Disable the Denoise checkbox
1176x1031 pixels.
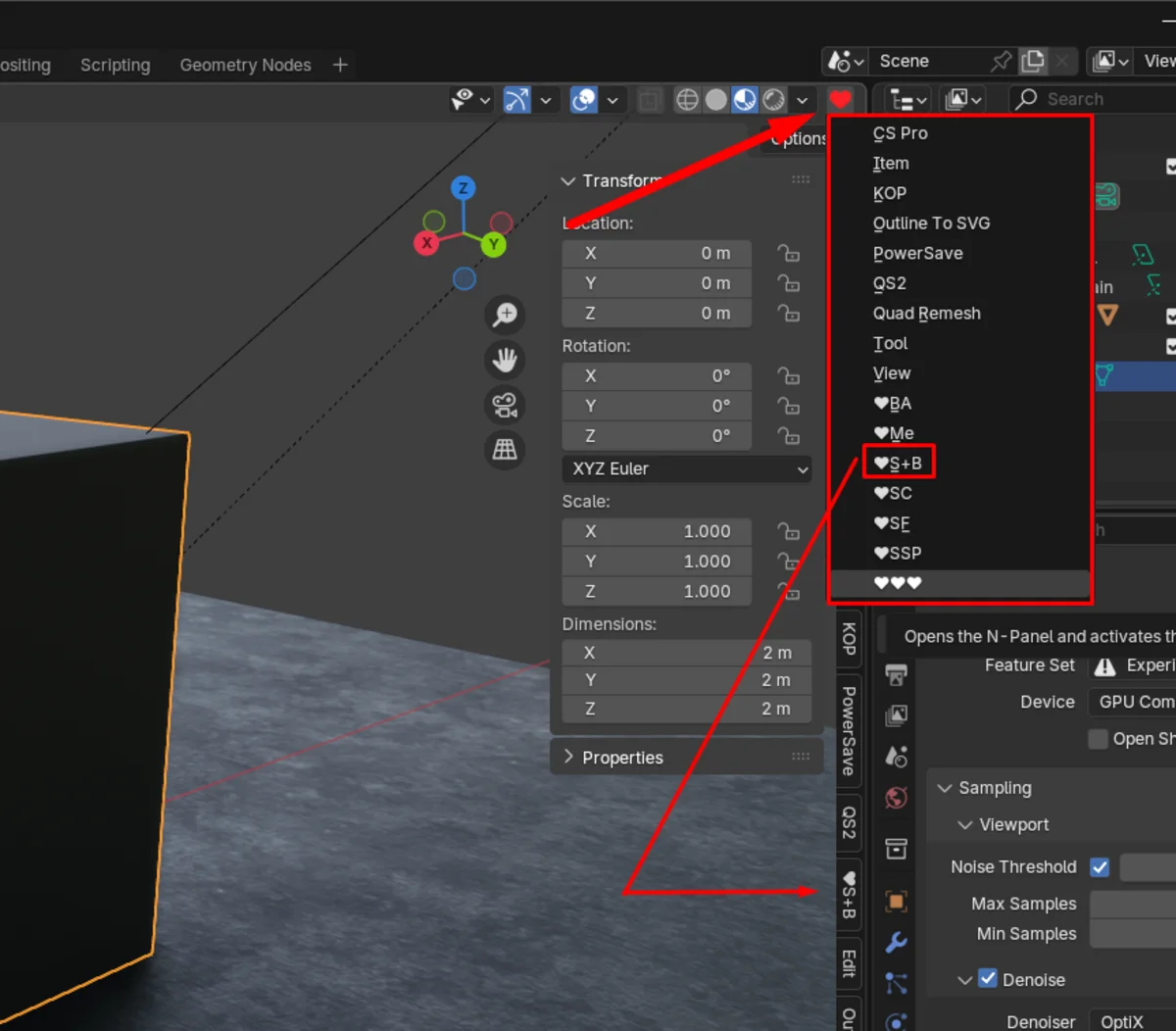point(988,979)
